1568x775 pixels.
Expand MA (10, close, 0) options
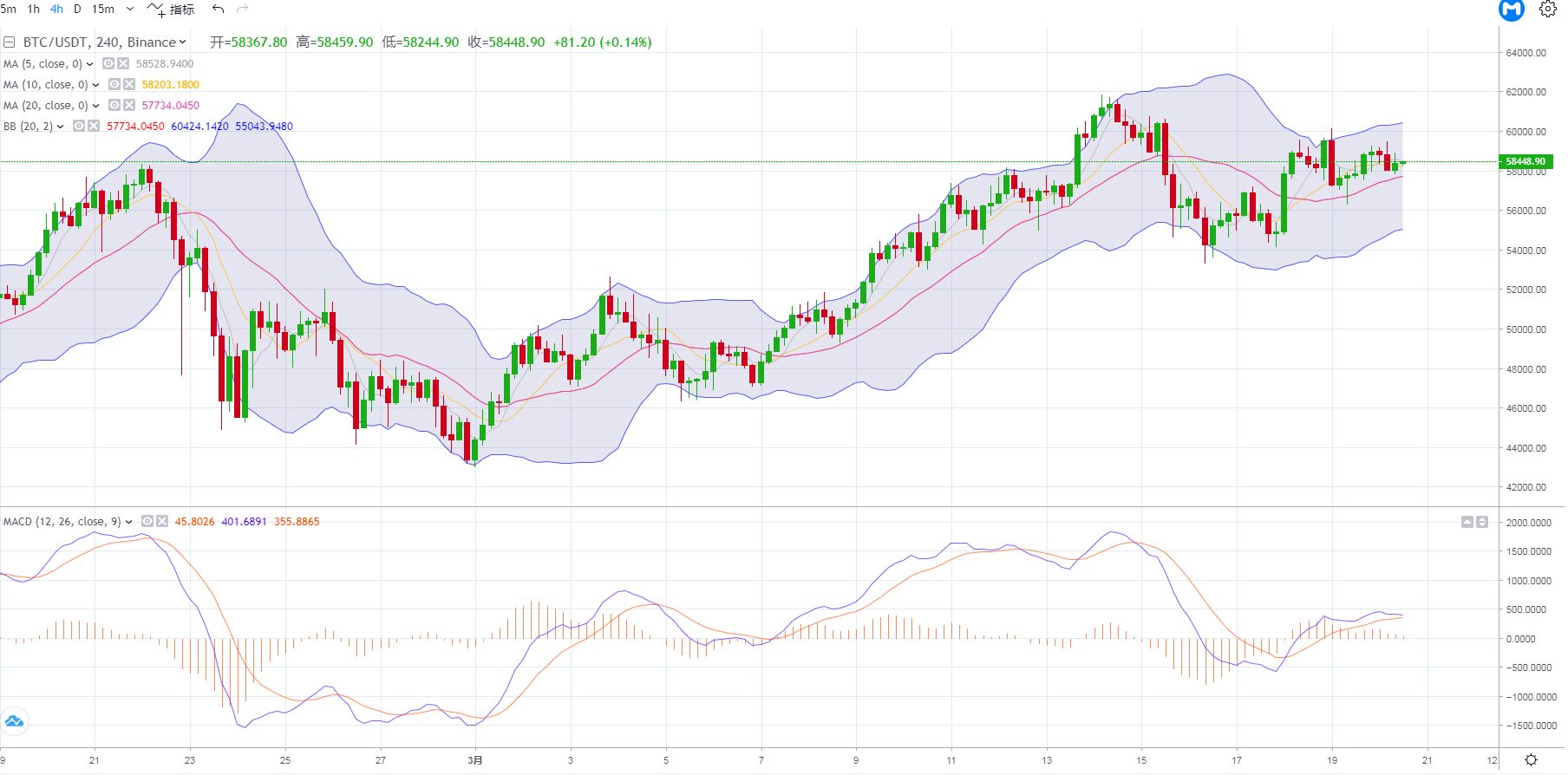coord(95,85)
